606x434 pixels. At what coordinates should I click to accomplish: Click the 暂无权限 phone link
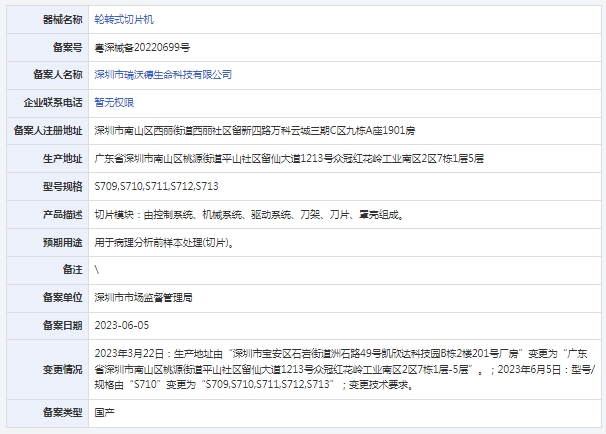click(x=114, y=102)
